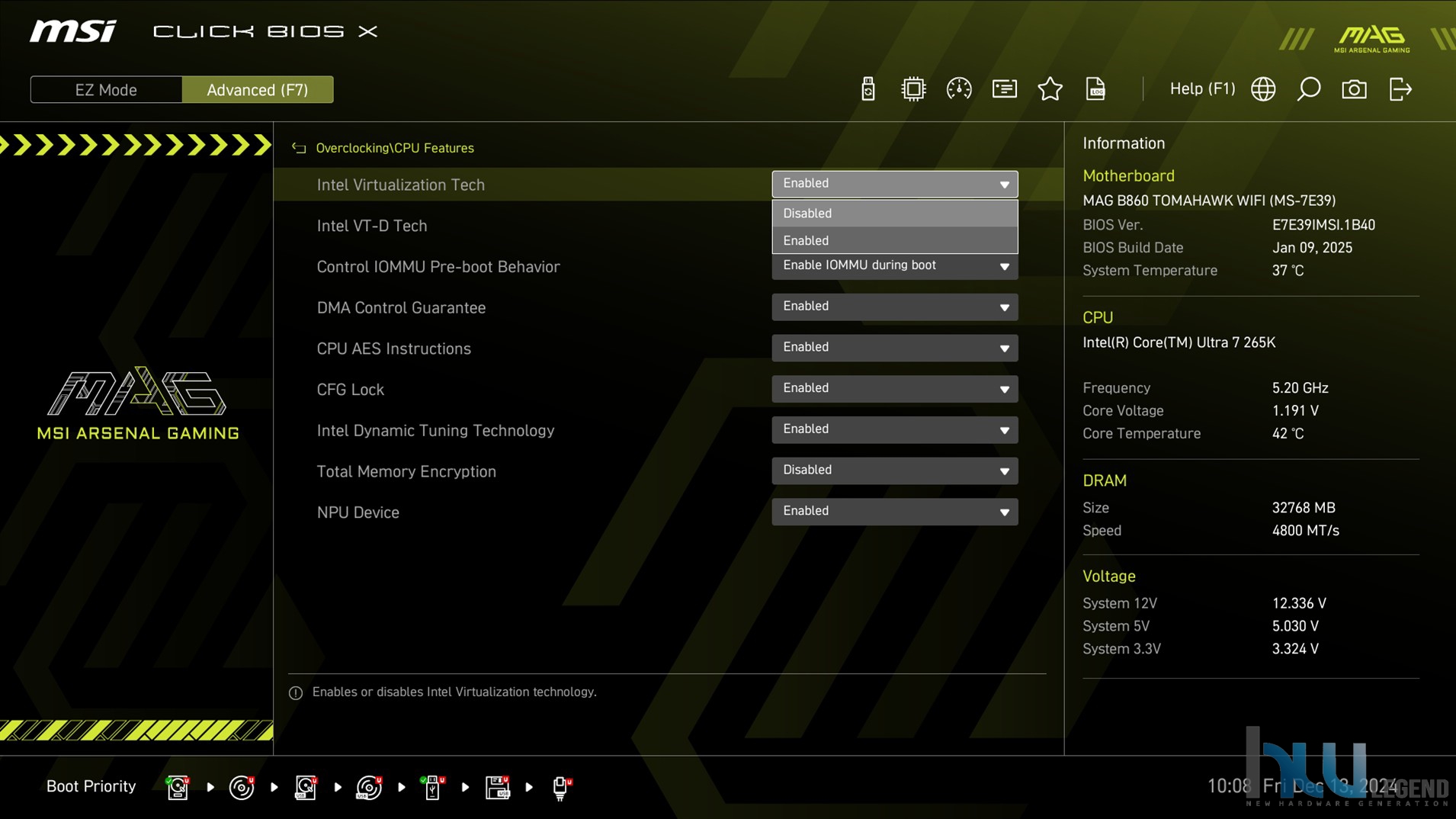
Task: Click the MSI logo at top left
Action: [x=73, y=31]
